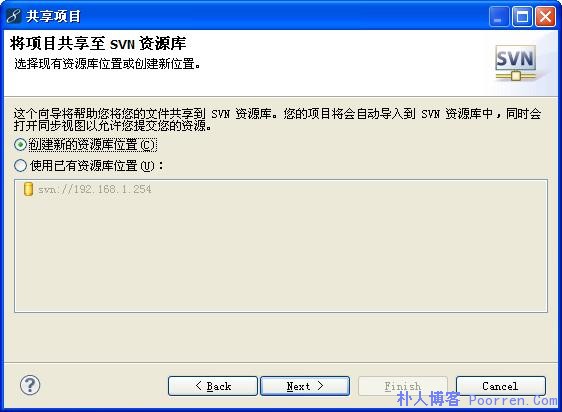Image resolution: width=562 pixels, height=412 pixels.
Task: Open the system menu from title bar icon
Action: pyautogui.click(x=14, y=16)
